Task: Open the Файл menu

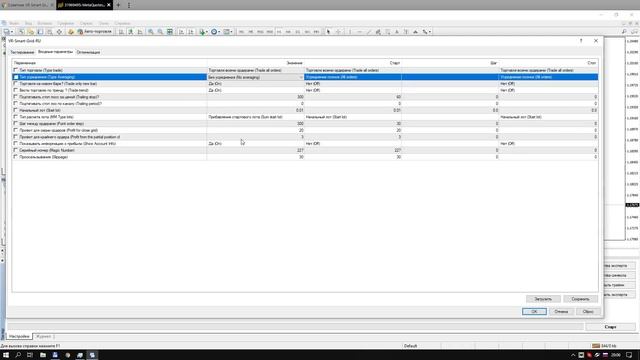Action: pyautogui.click(x=14, y=23)
